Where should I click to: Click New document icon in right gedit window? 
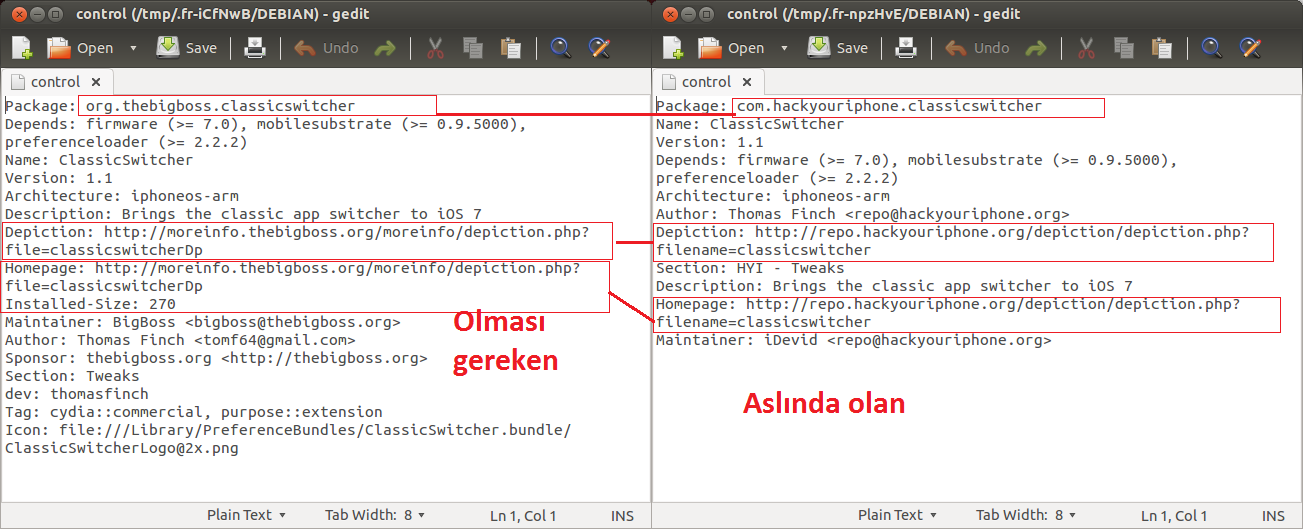(673, 48)
